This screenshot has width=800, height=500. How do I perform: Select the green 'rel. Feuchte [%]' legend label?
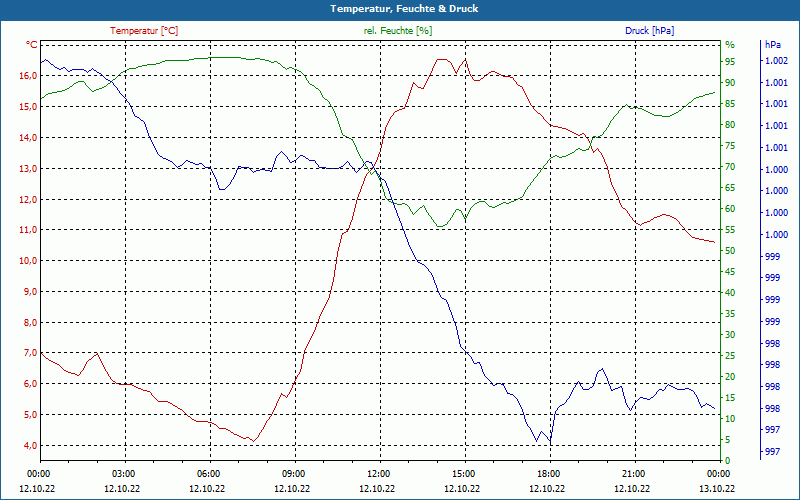tap(398, 31)
